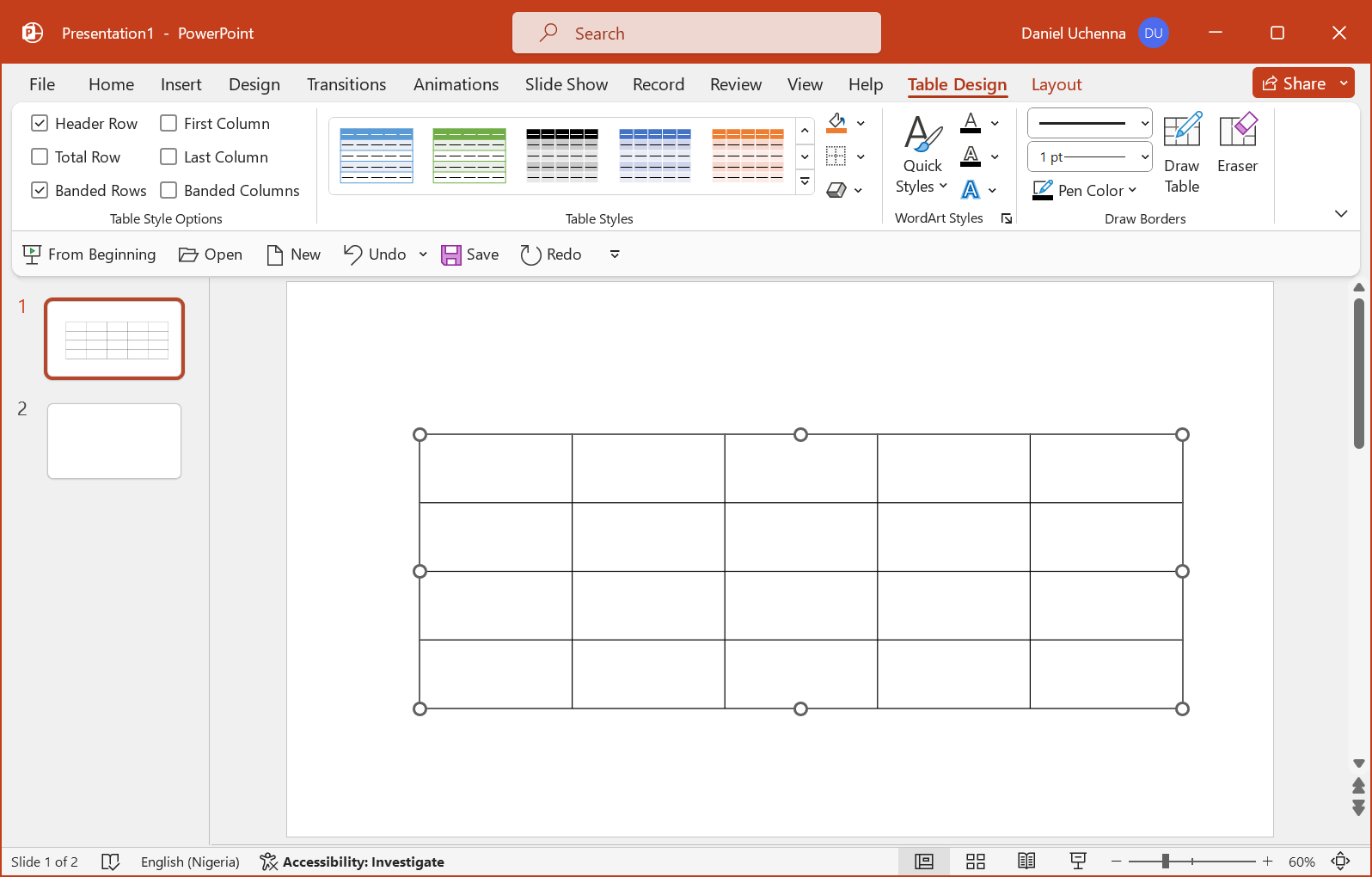Viewport: 1372px width, 877px height.
Task: Click the Text Fill letter icon
Action: click(971, 123)
